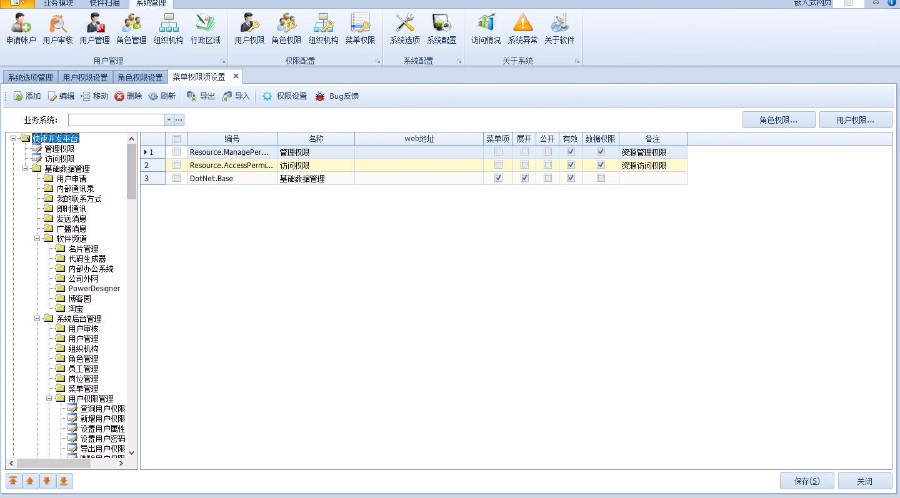This screenshot has height=498, width=900.
Task: Open the 业务系统 dropdown arrow
Action: point(168,120)
